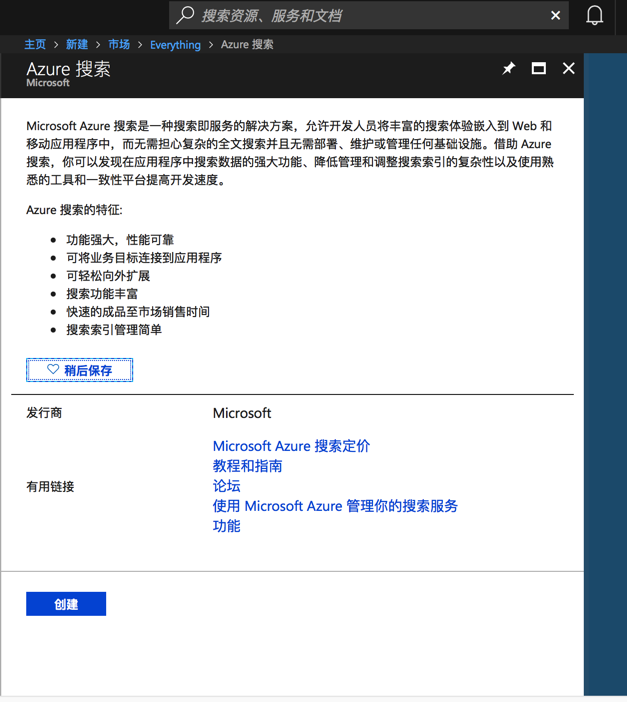Image resolution: width=627 pixels, height=702 pixels.
Task: Open Microsoft Azure 搜索定价 link
Action: coord(291,446)
